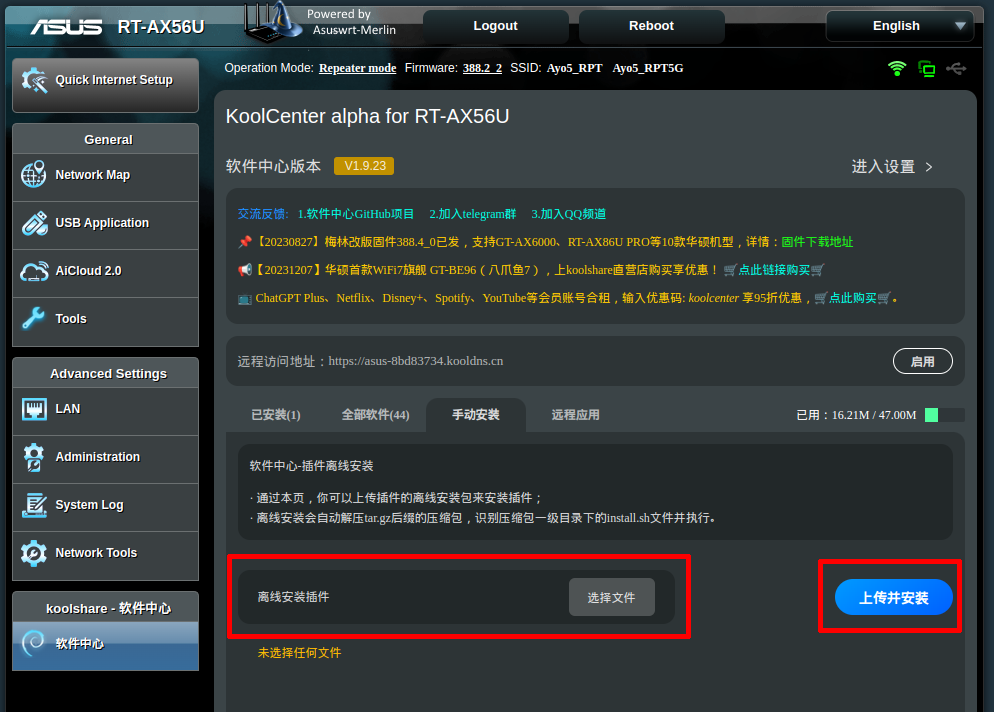Click the 未选择任何文件 status text

299,653
